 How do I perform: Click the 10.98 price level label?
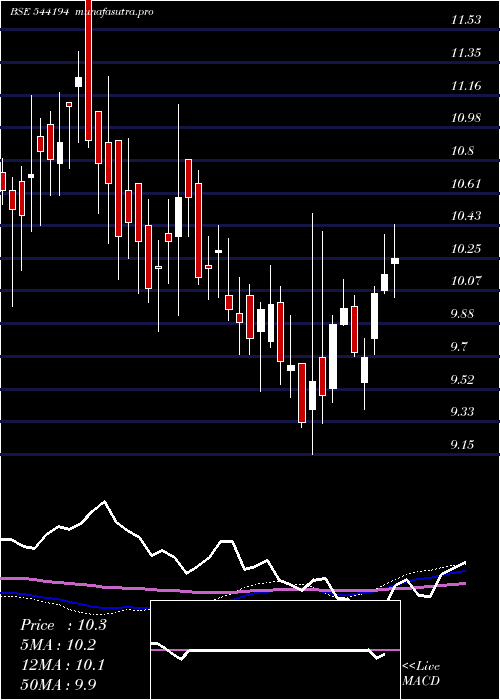[x=466, y=118]
